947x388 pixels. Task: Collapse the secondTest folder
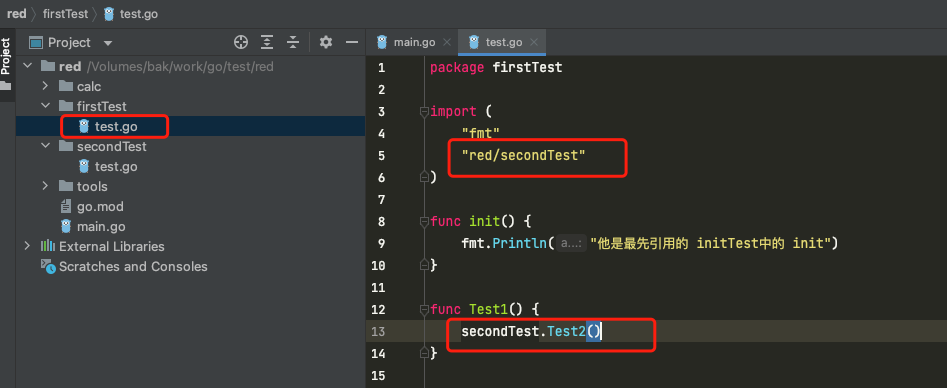[x=45, y=146]
